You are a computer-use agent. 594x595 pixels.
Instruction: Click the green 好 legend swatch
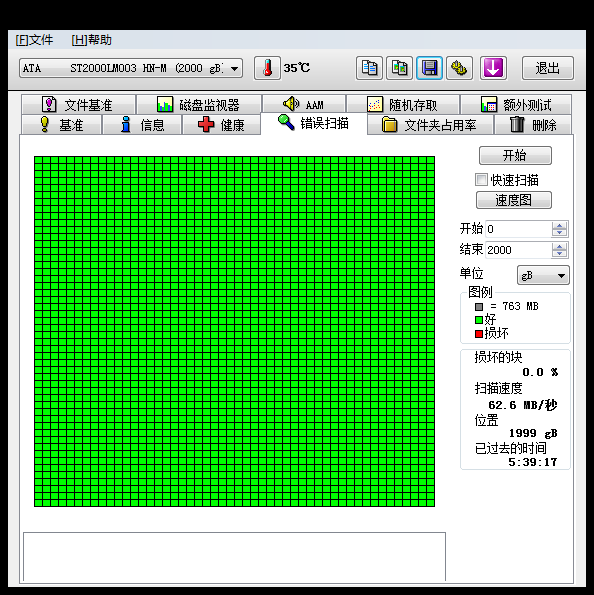pyautogui.click(x=479, y=320)
